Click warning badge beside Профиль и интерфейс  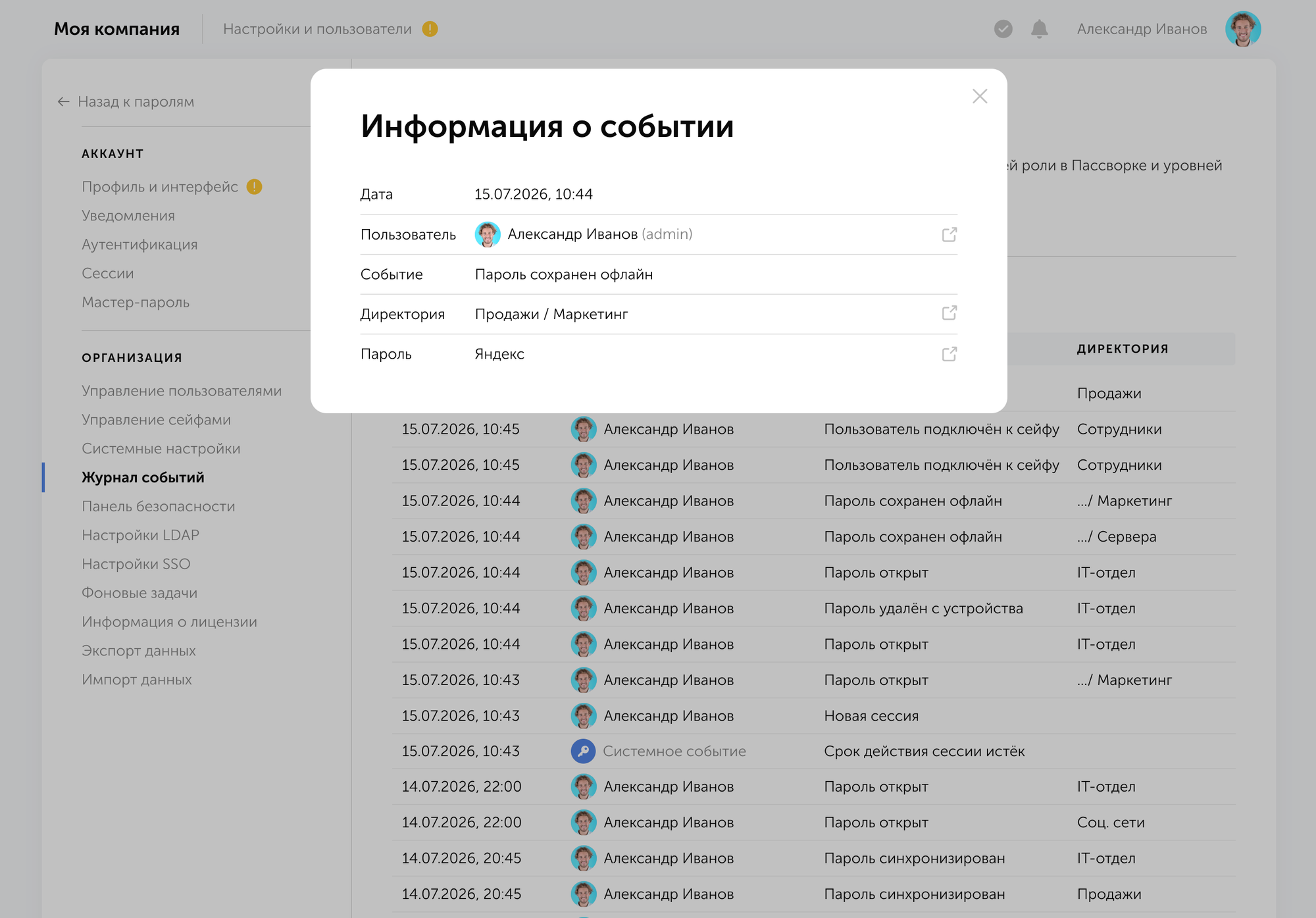(254, 187)
